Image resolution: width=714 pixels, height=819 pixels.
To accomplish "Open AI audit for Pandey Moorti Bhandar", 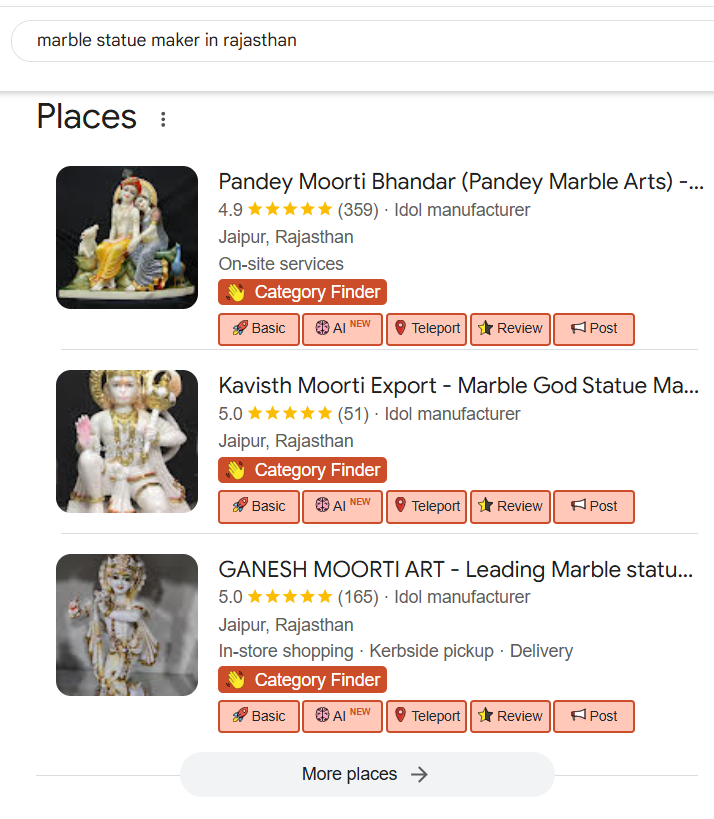I will pyautogui.click(x=343, y=328).
